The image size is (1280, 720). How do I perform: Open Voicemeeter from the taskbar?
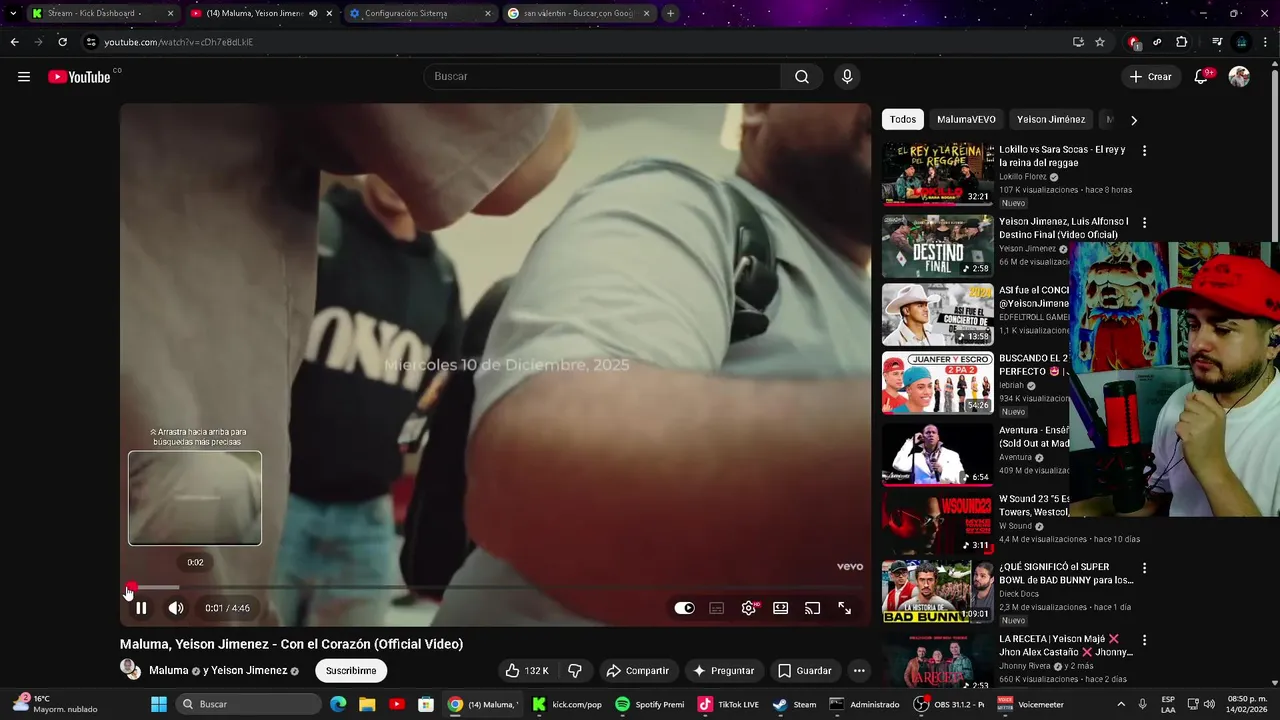[1030, 704]
